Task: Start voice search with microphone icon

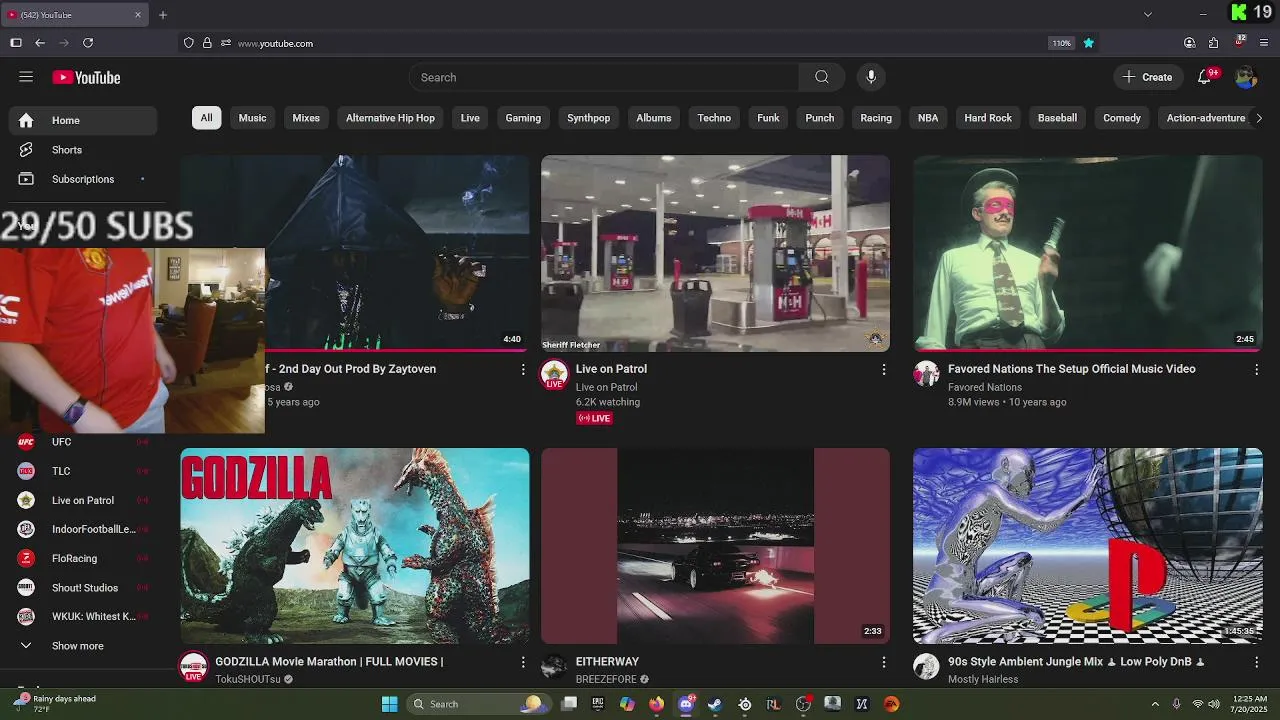Action: pyautogui.click(x=871, y=77)
